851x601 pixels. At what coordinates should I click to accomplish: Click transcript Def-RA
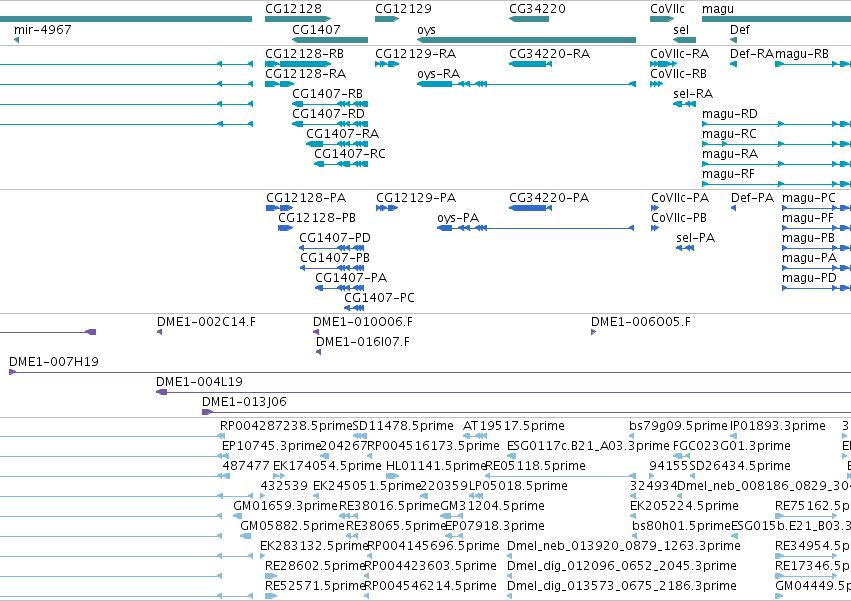pyautogui.click(x=733, y=64)
